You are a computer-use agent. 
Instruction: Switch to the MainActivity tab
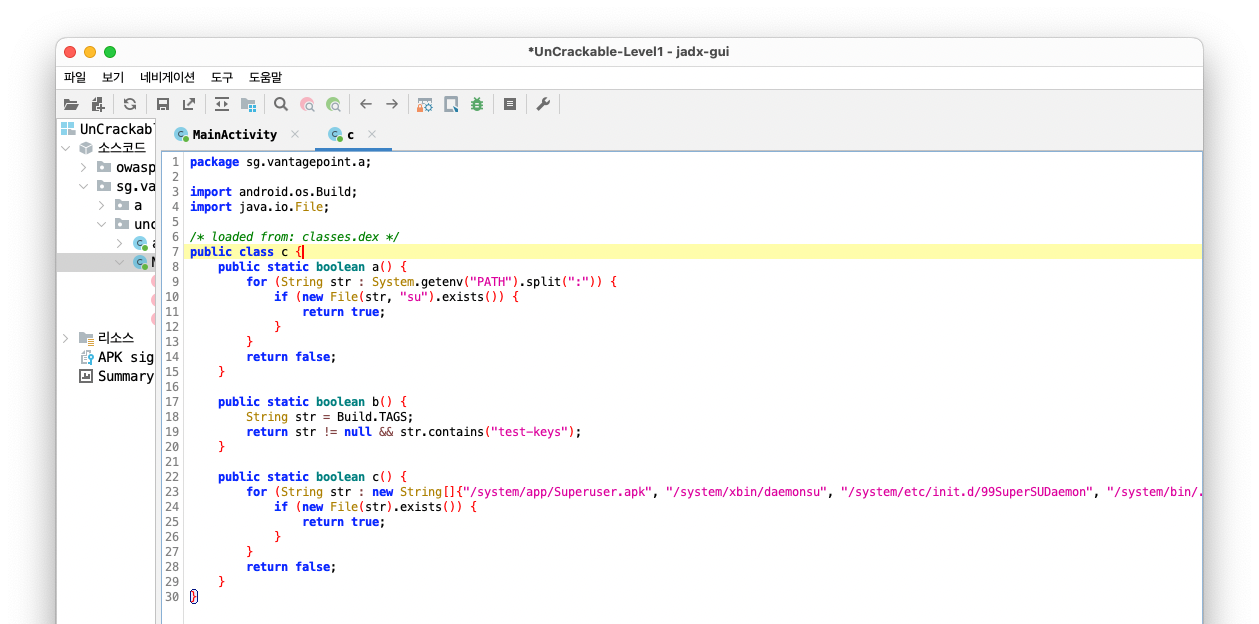pos(235,134)
